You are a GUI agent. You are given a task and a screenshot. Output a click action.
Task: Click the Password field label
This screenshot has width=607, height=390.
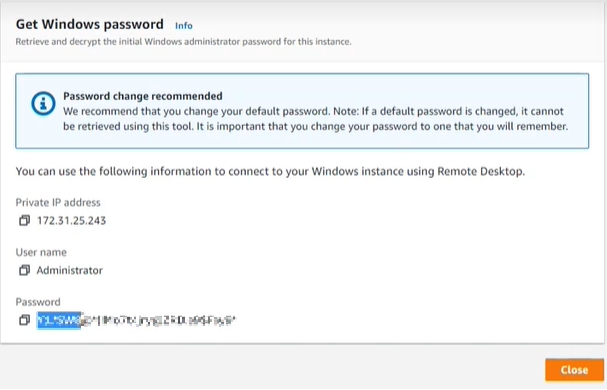(x=38, y=302)
